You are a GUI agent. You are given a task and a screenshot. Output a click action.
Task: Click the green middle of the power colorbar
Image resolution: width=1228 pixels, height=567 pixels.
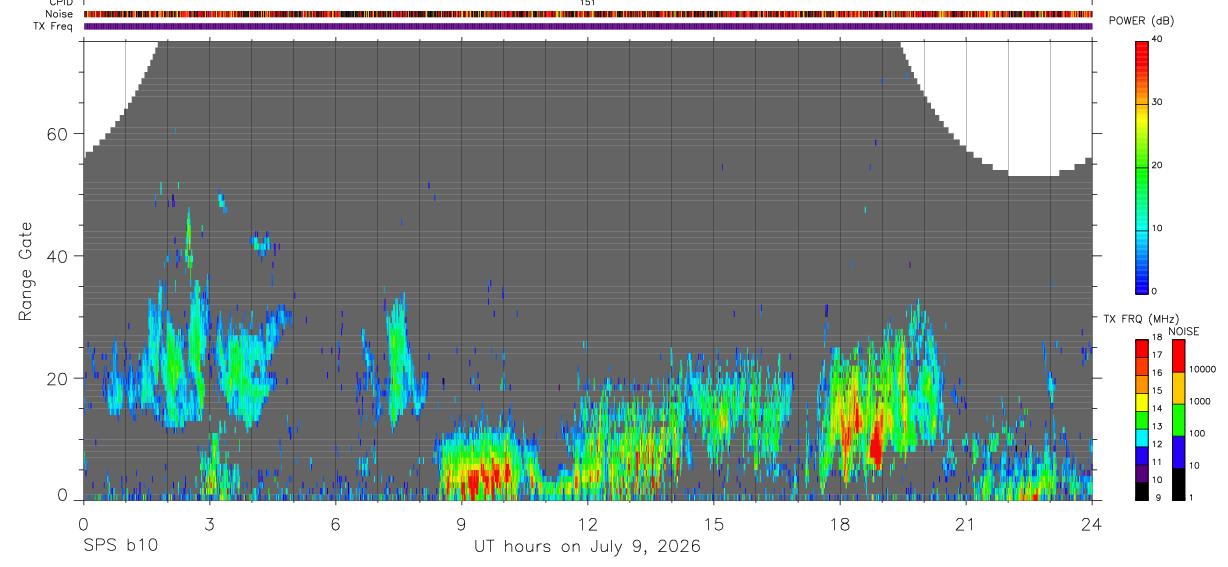[x=1142, y=166]
